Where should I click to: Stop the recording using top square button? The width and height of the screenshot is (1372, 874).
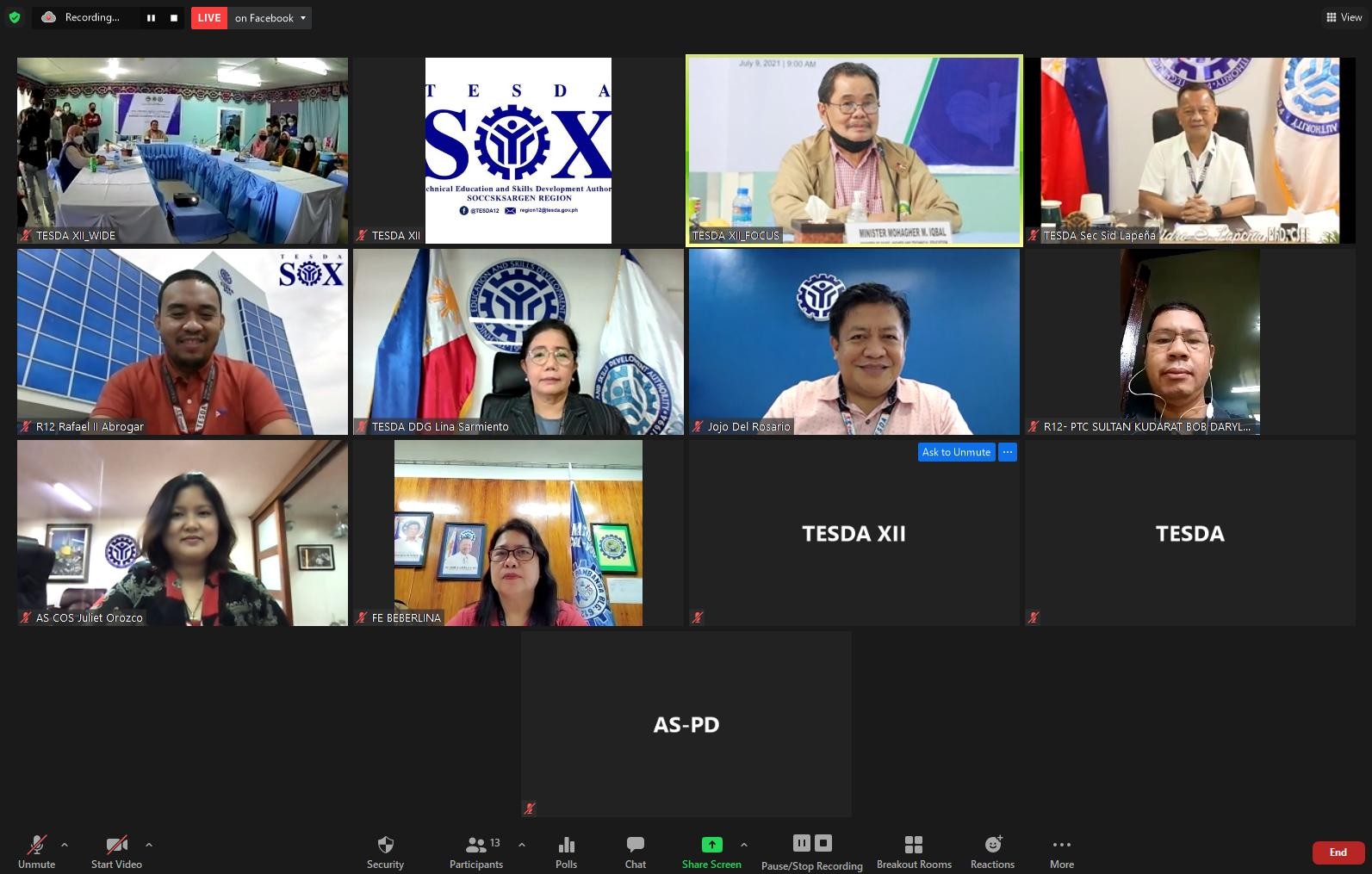(173, 18)
